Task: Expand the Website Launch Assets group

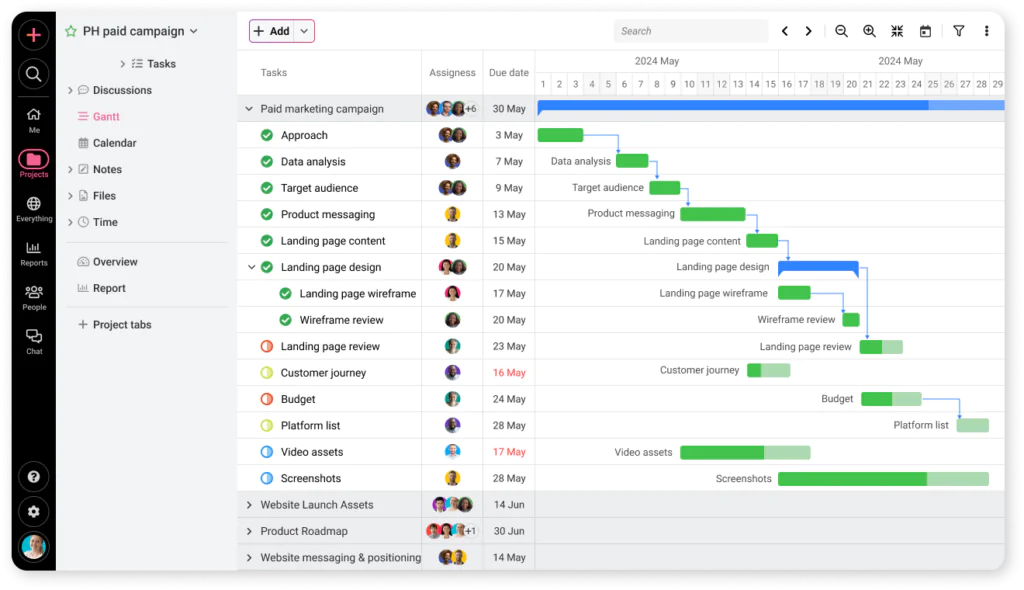Action: [x=248, y=505]
